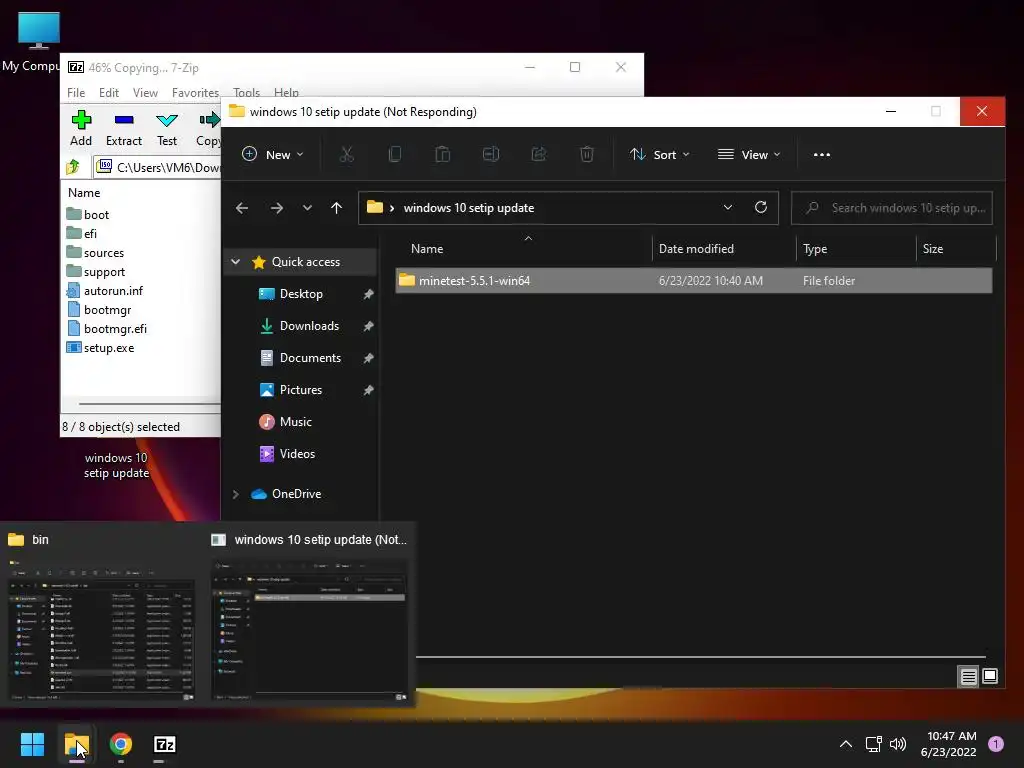Viewport: 1024px width, 768px height.
Task: Click the Refresh button in Explorer
Action: [x=761, y=207]
